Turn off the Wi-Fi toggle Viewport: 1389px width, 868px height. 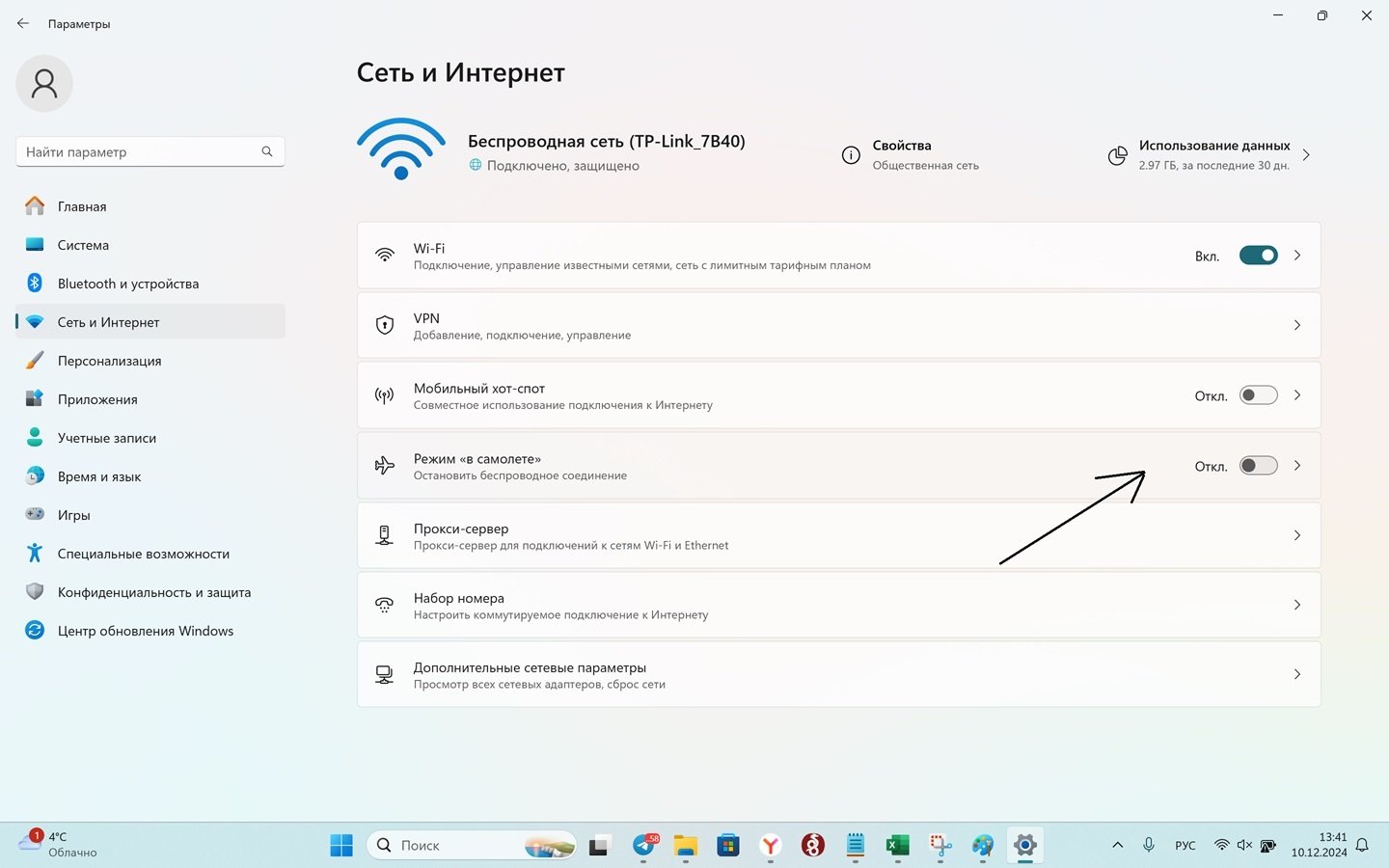pyautogui.click(x=1258, y=256)
